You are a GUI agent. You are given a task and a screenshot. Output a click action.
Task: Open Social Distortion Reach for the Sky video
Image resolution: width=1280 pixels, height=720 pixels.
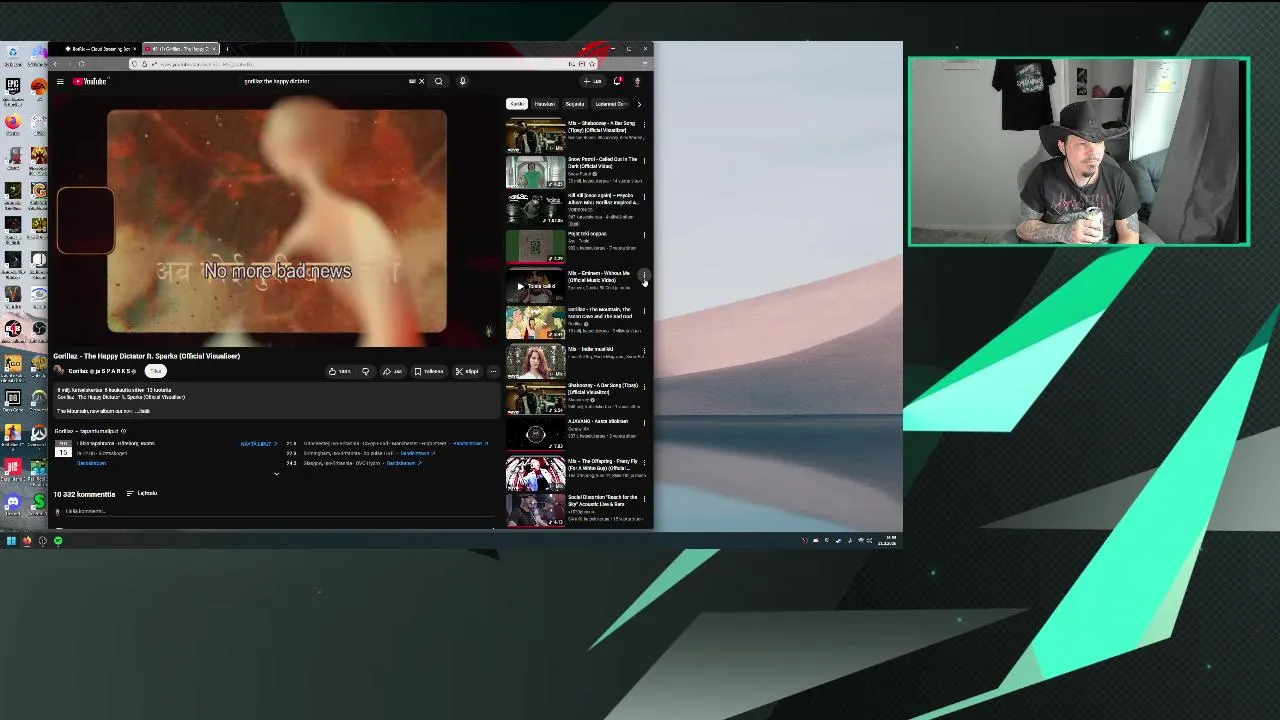click(x=535, y=510)
